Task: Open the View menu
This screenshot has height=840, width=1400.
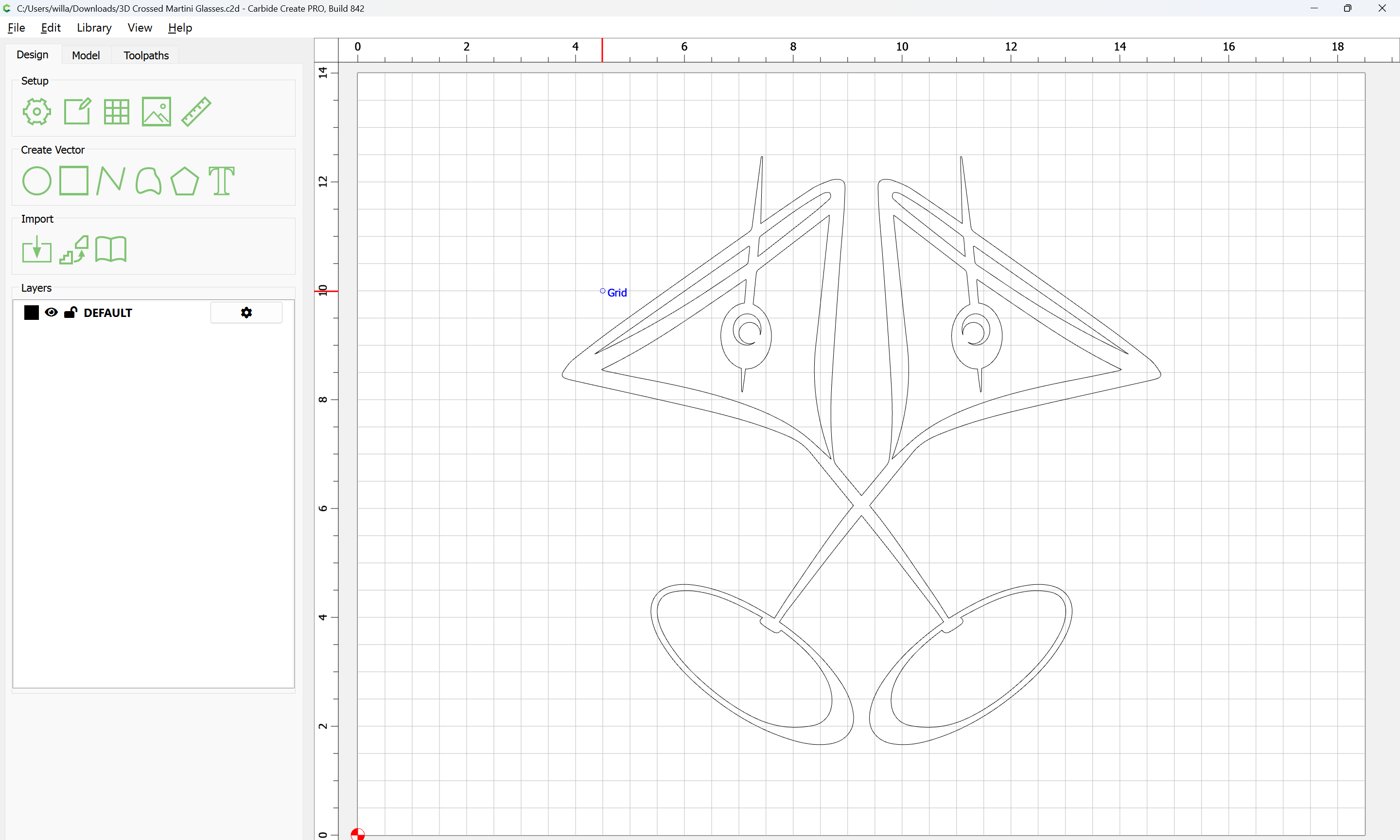Action: 139,28
